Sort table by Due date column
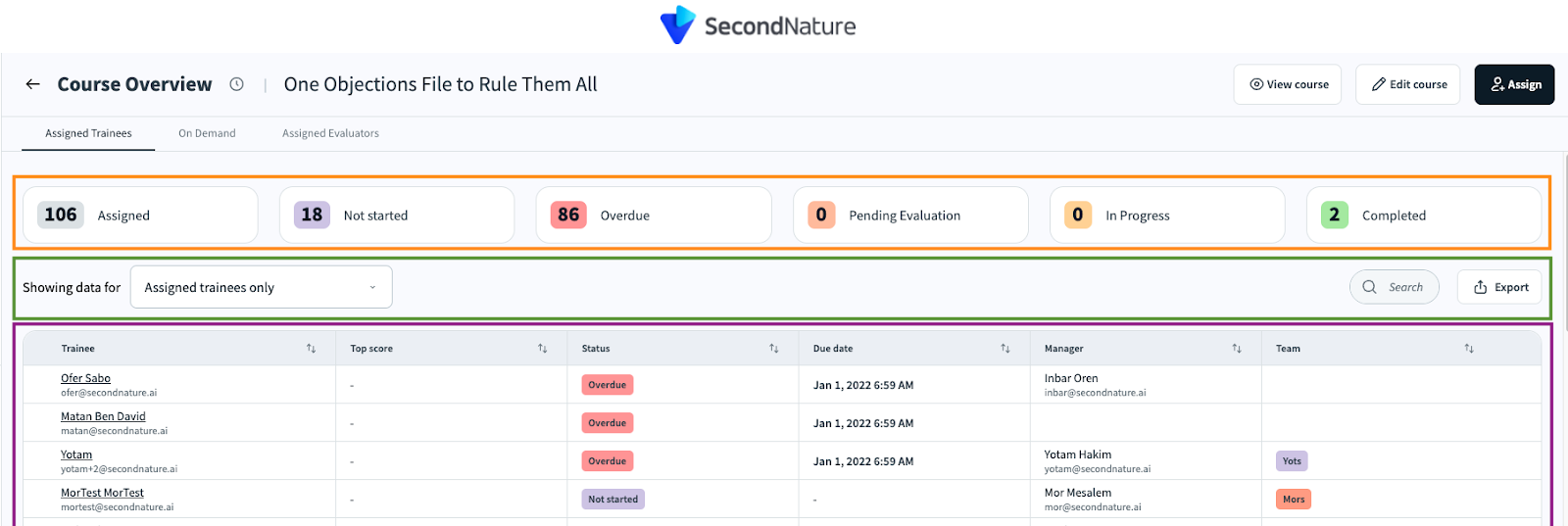This screenshot has width=1568, height=526. click(1004, 349)
